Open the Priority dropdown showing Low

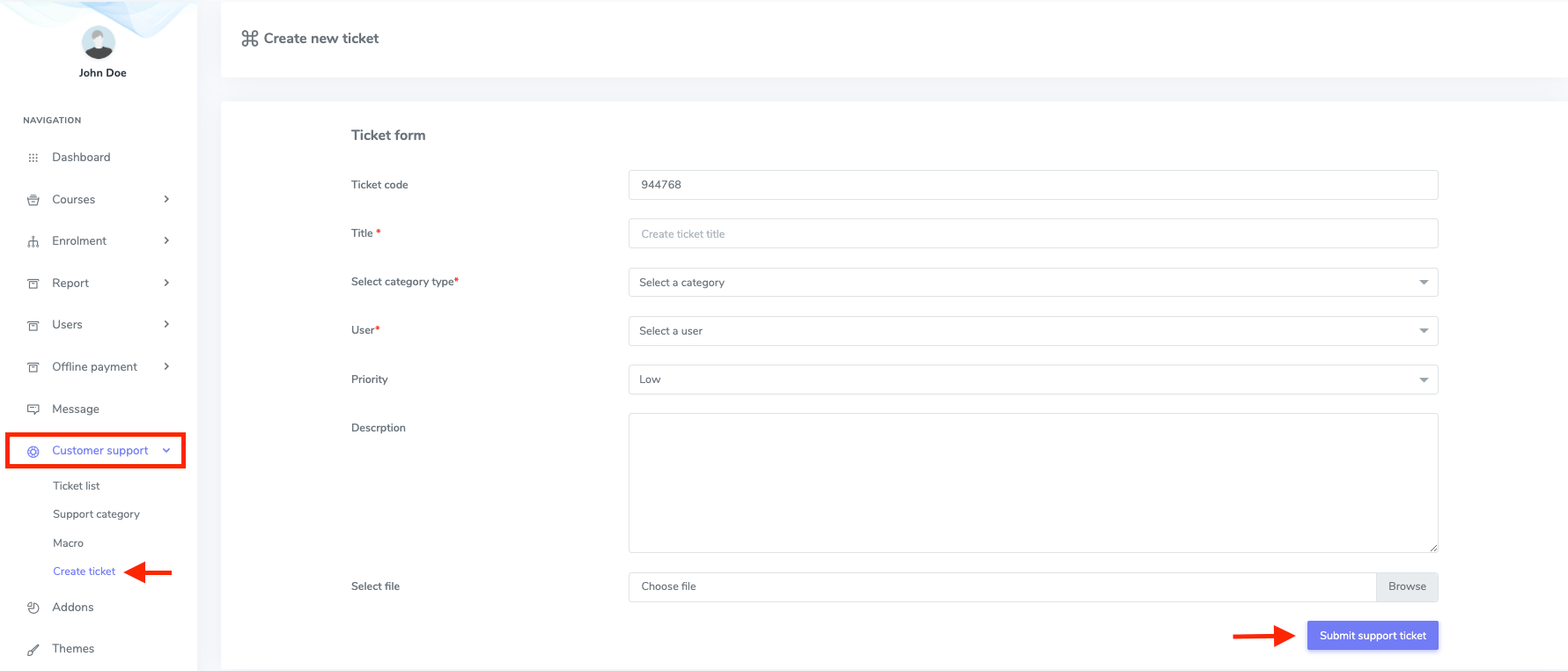tap(1033, 380)
